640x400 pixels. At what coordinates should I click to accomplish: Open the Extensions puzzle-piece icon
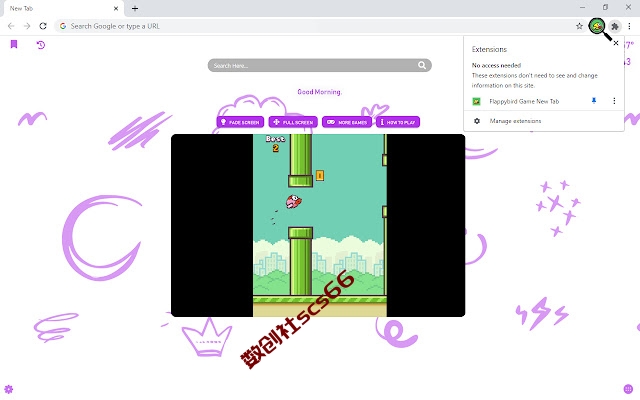615,27
